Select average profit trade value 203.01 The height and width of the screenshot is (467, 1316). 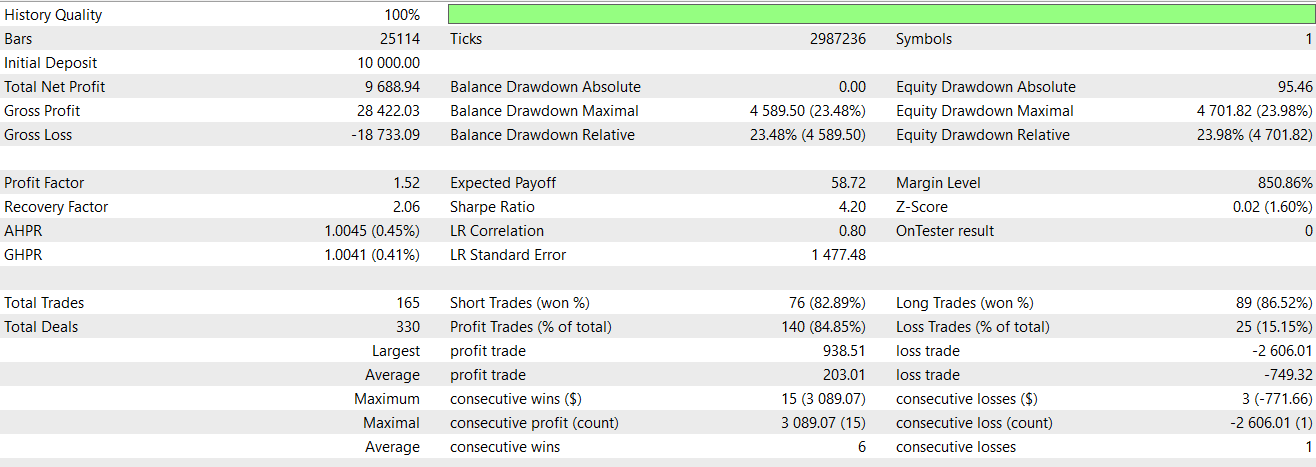844,375
